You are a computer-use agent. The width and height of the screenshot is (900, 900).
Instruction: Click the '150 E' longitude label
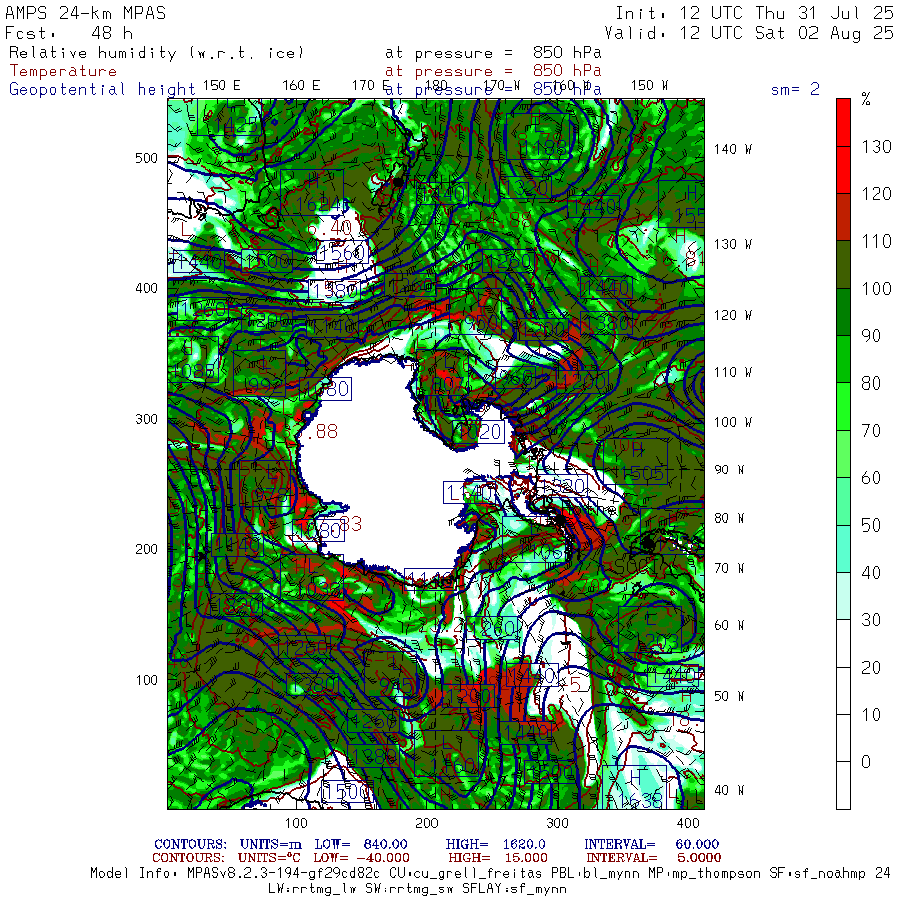coord(222,85)
